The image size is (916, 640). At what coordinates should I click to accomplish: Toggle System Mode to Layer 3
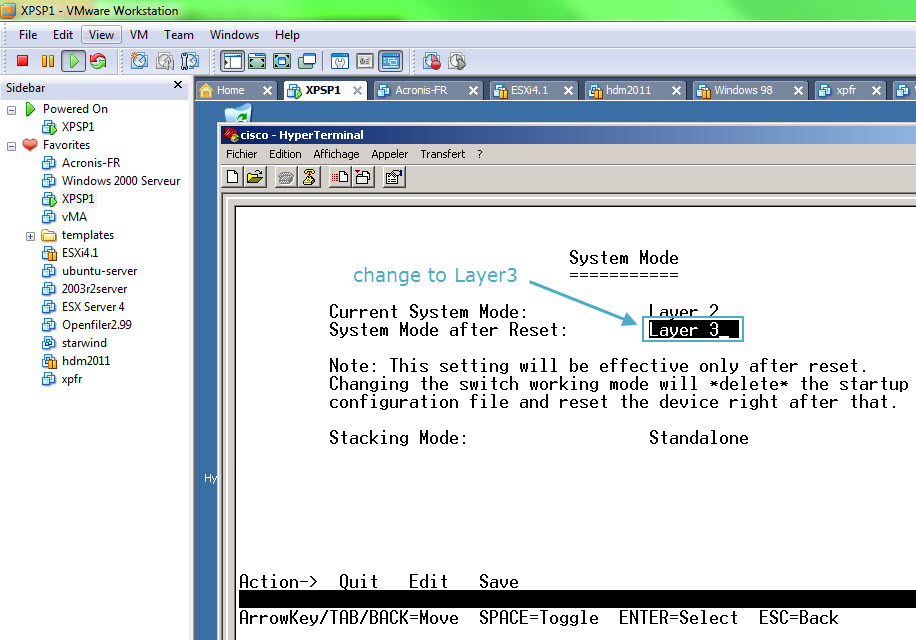(692, 328)
